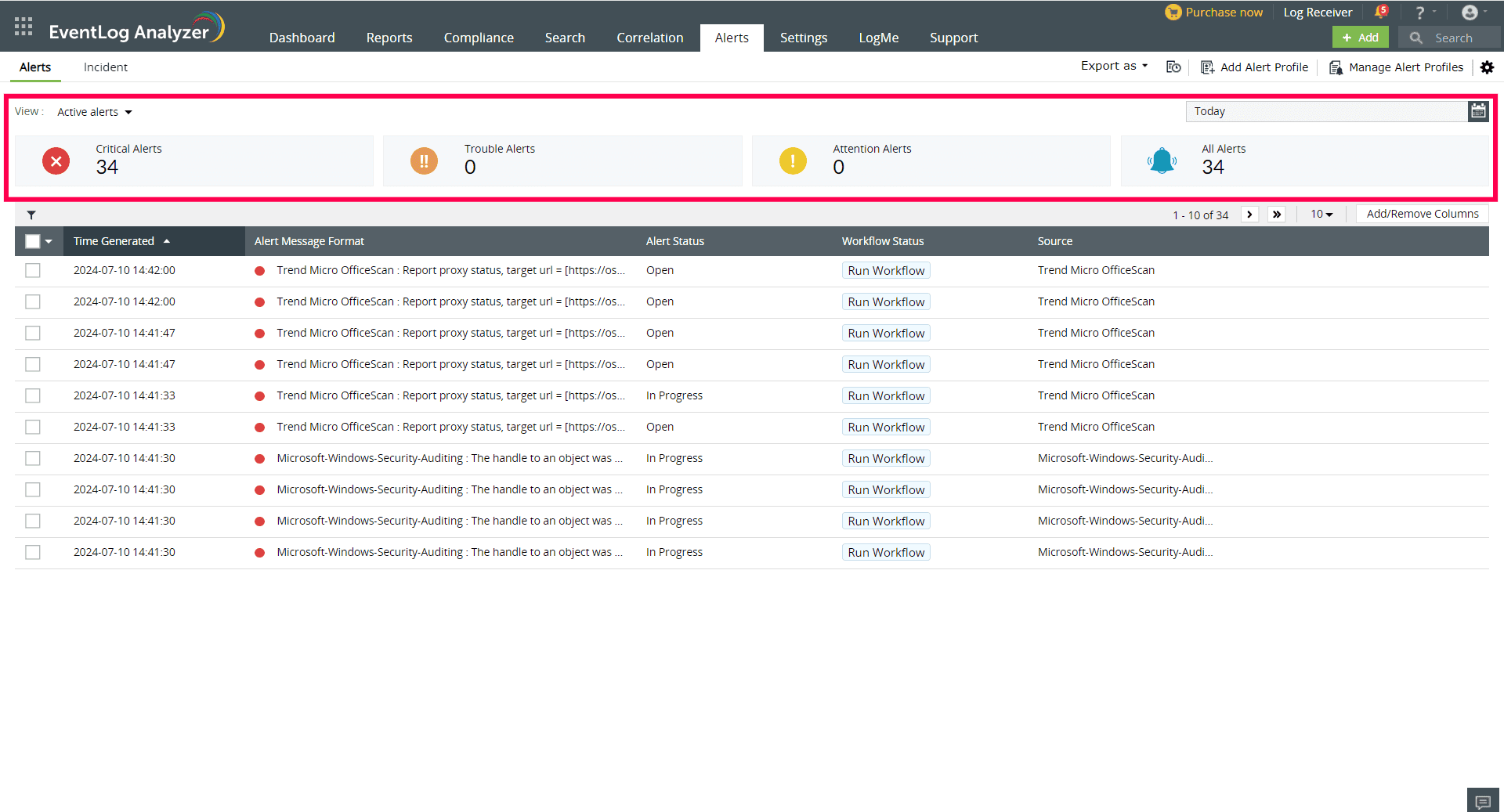Image resolution: width=1504 pixels, height=812 pixels.
Task: Select the All Alerts bell icon
Action: [1162, 161]
